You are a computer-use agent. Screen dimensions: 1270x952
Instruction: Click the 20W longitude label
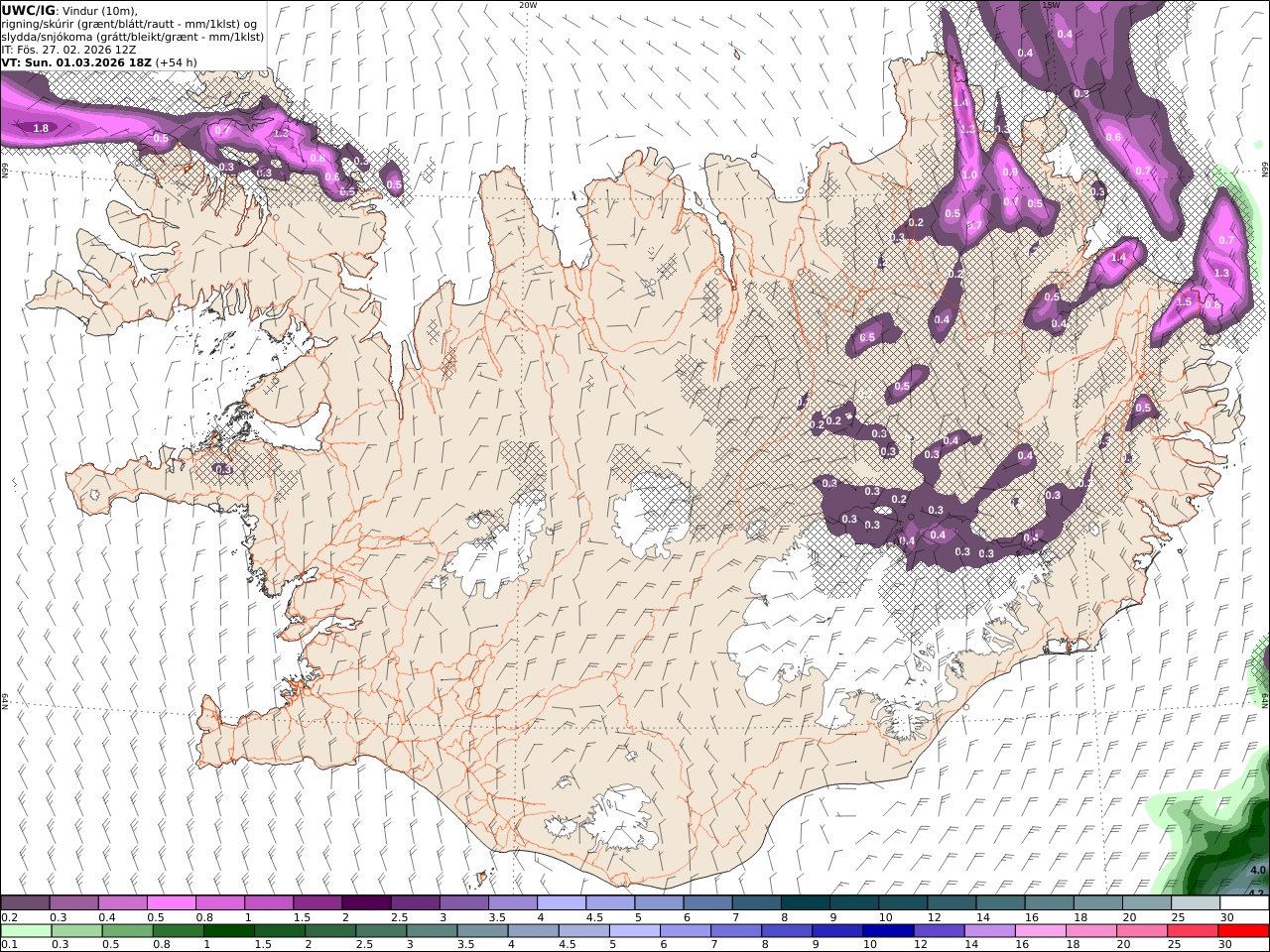528,5
